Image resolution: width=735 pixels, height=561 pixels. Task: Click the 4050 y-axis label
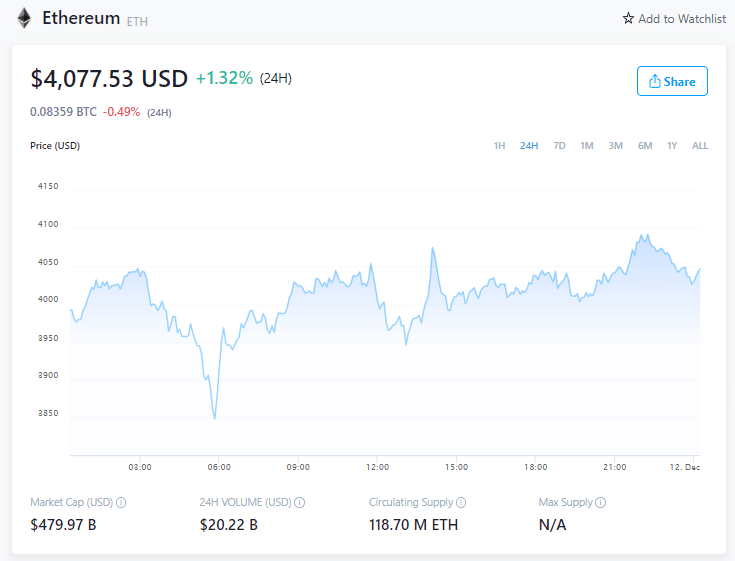[48, 262]
